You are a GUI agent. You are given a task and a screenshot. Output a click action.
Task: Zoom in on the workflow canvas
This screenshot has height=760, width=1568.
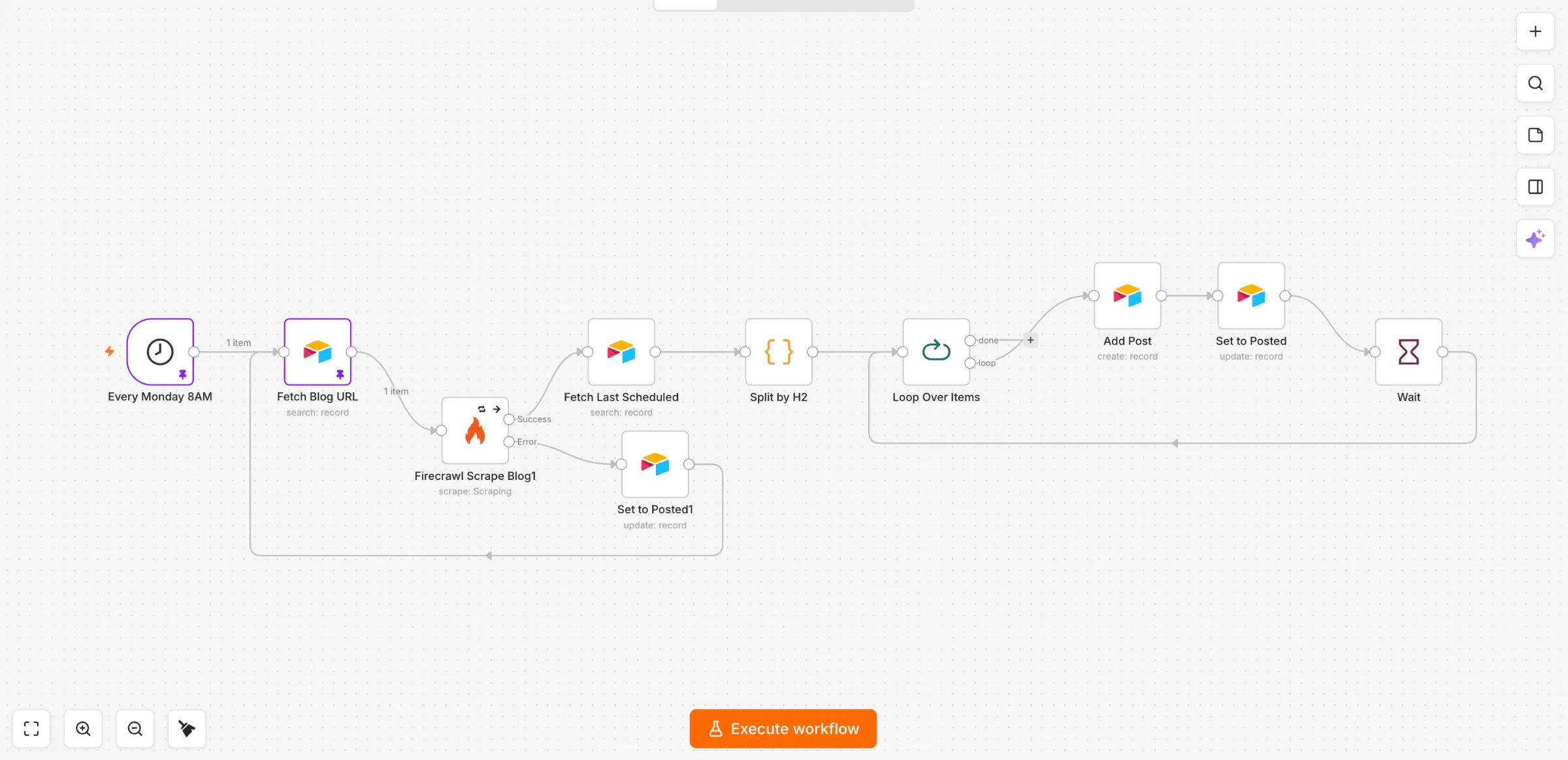(x=83, y=729)
